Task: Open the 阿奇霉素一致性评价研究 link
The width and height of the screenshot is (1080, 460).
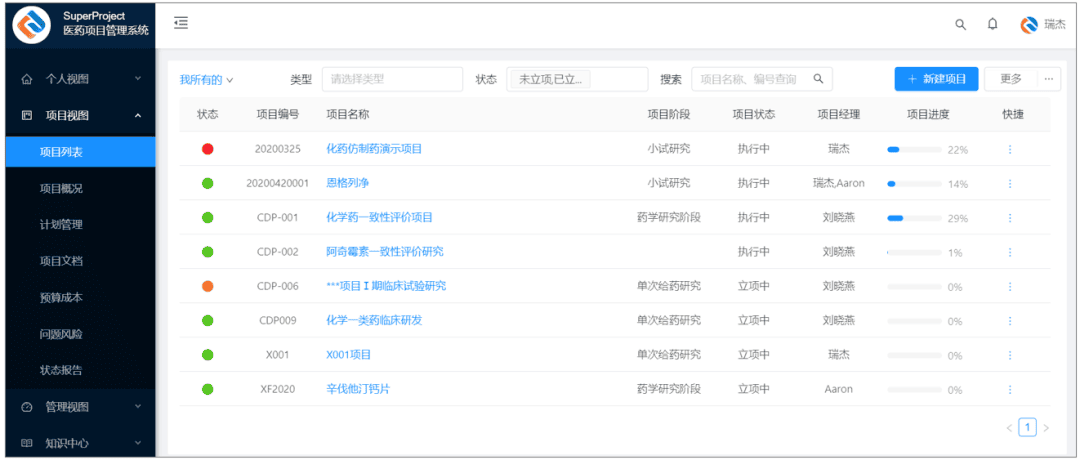Action: coord(385,252)
